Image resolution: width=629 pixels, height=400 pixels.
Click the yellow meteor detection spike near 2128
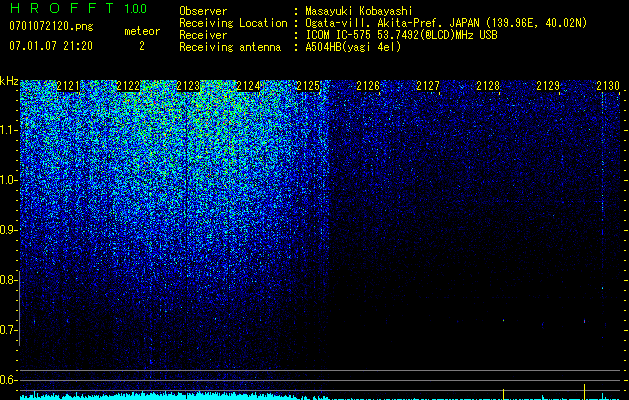tap(503, 394)
